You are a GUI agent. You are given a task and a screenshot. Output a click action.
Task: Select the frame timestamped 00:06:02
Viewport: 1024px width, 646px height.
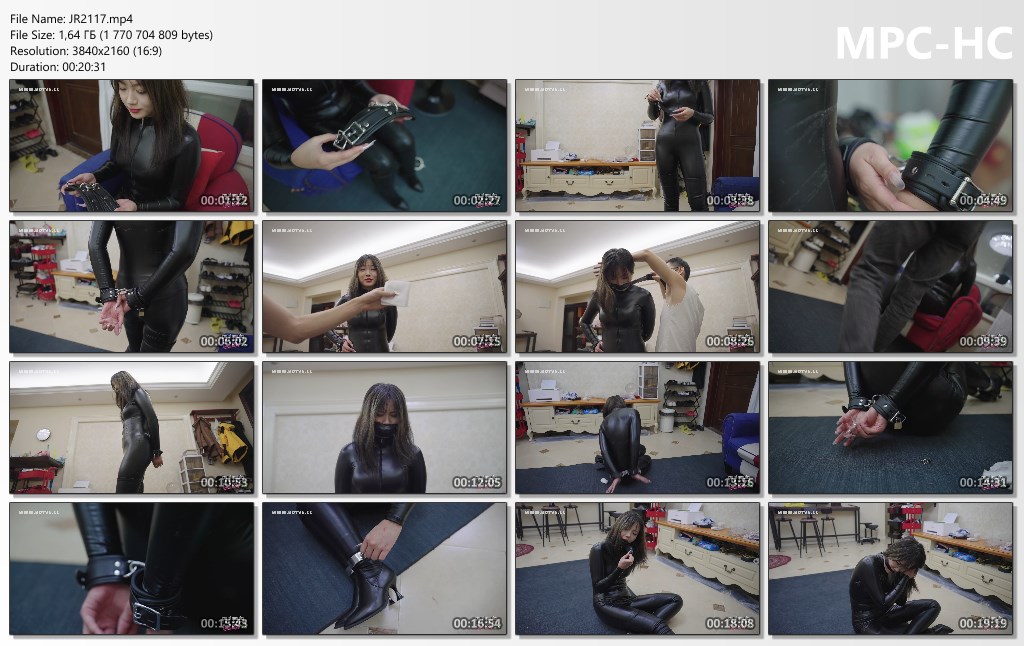(x=132, y=287)
